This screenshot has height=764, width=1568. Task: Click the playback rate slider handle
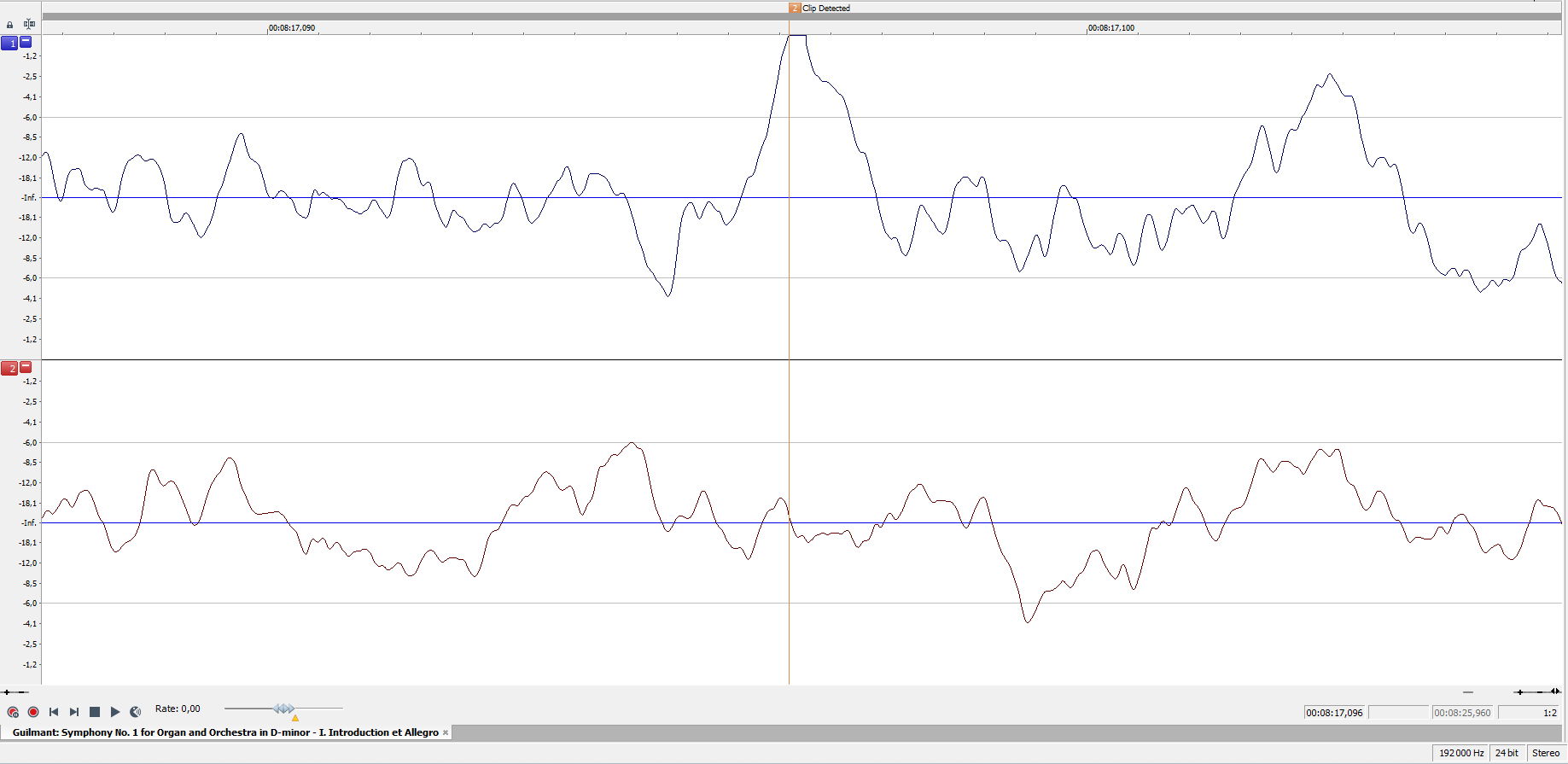pos(284,709)
